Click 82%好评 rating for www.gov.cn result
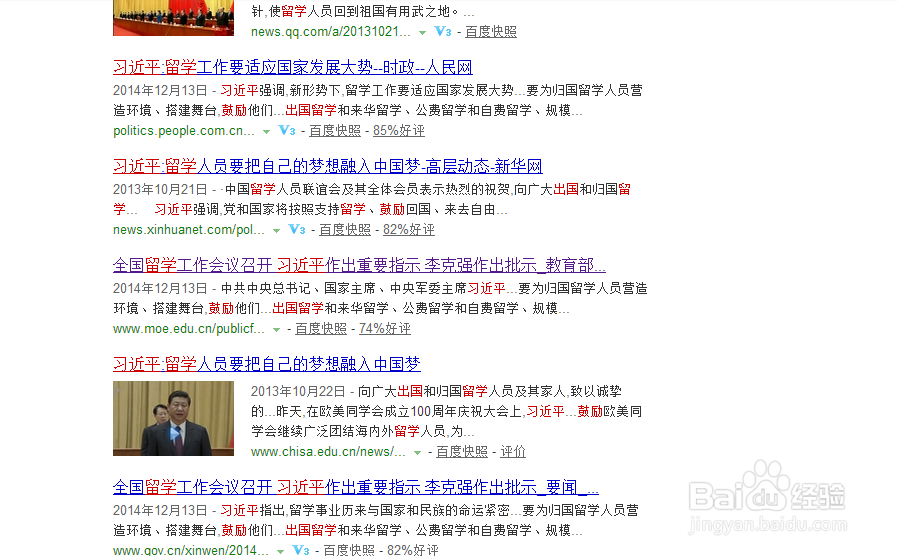 click(x=413, y=550)
